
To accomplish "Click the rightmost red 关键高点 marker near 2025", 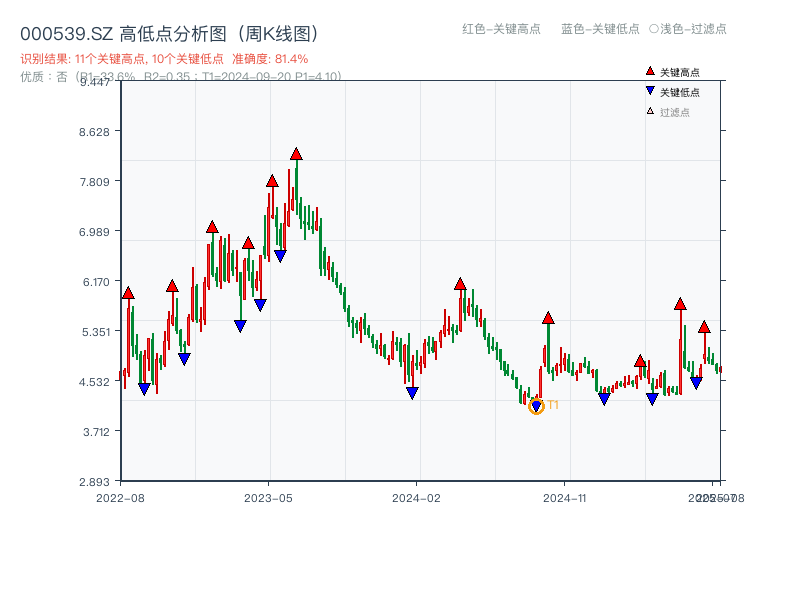I will coord(705,326).
